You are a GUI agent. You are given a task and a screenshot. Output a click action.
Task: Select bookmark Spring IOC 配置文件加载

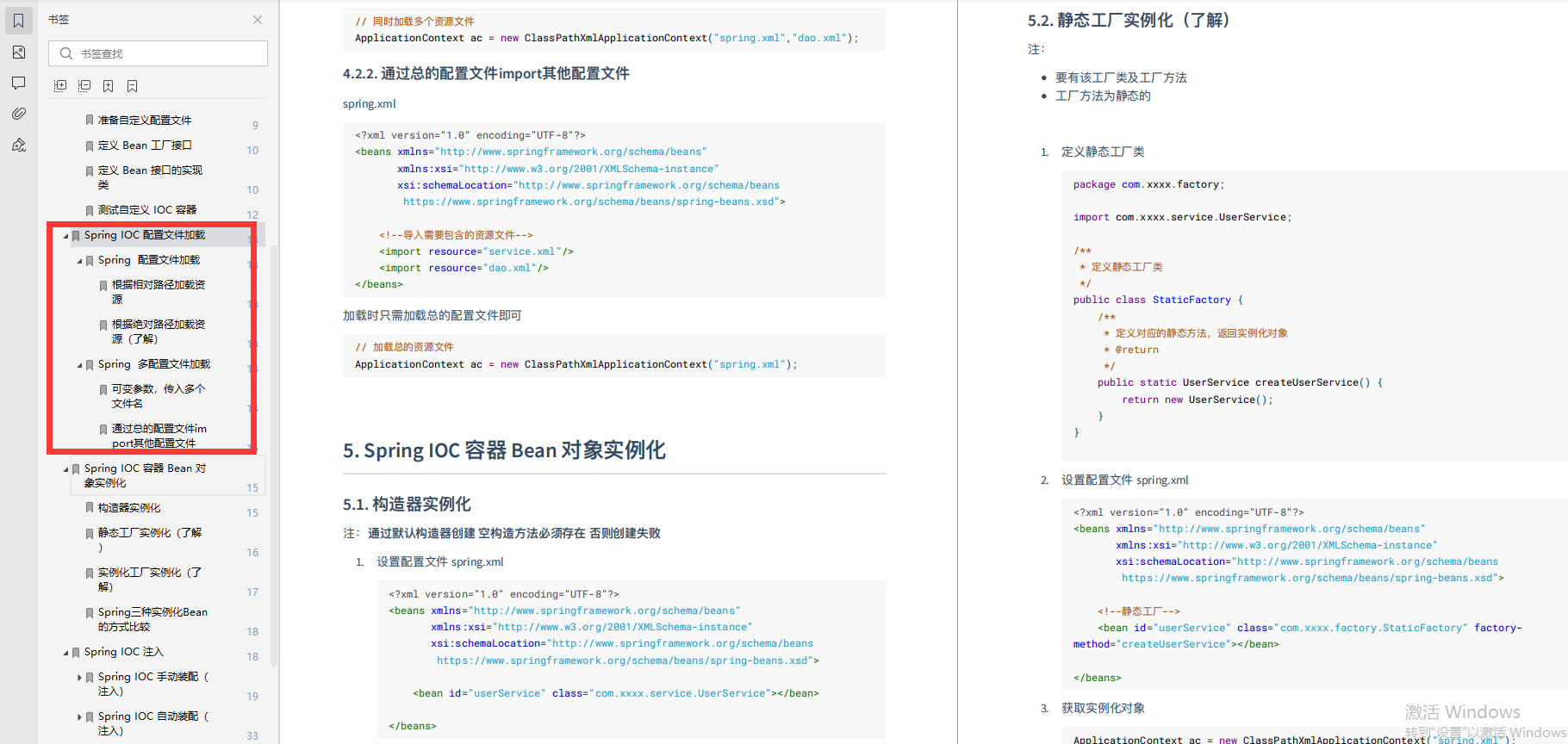145,235
